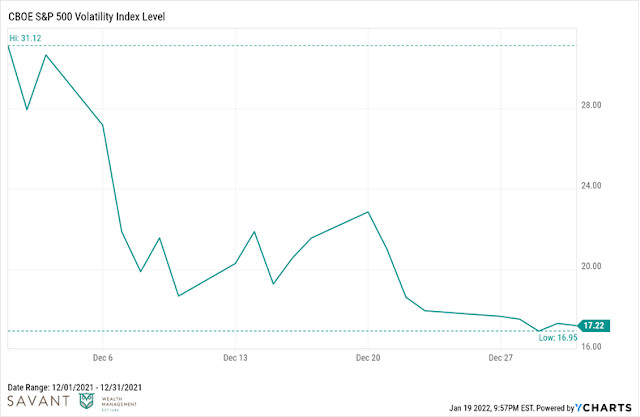Click the chart title CBOE S&P 500 Volatility

click(87, 17)
